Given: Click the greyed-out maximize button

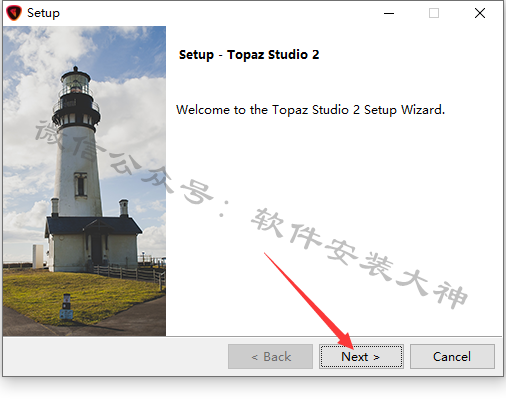Looking at the screenshot, I should [434, 13].
